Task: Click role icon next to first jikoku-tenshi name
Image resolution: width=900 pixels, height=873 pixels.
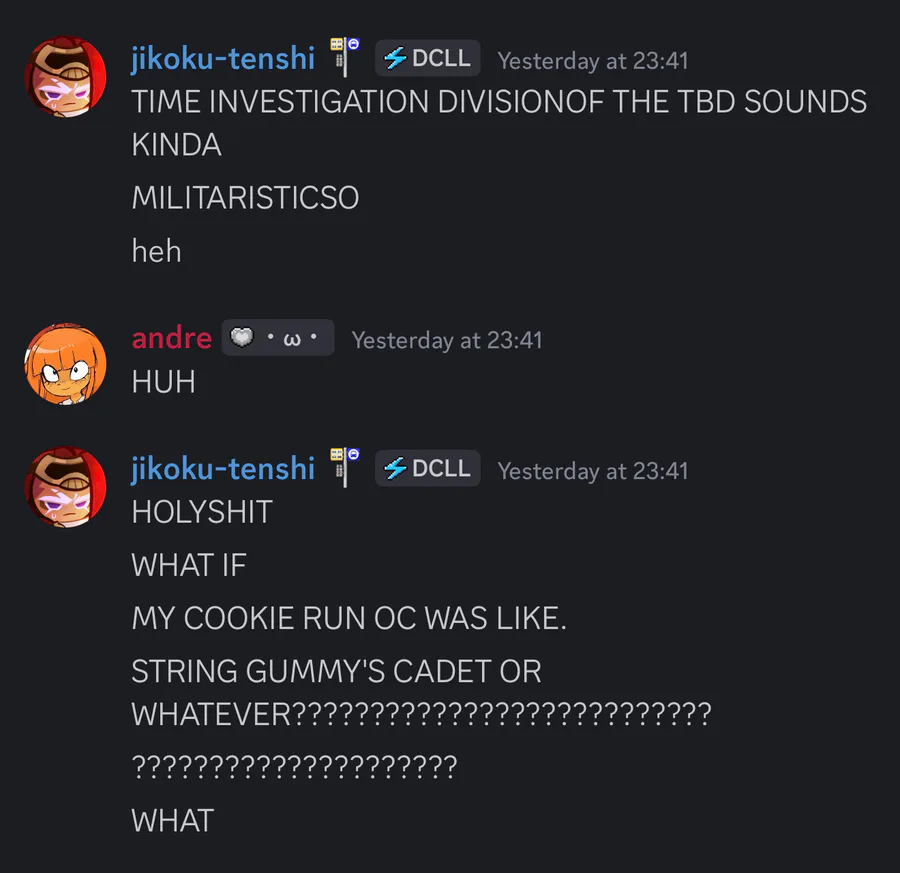Action: tap(344, 57)
